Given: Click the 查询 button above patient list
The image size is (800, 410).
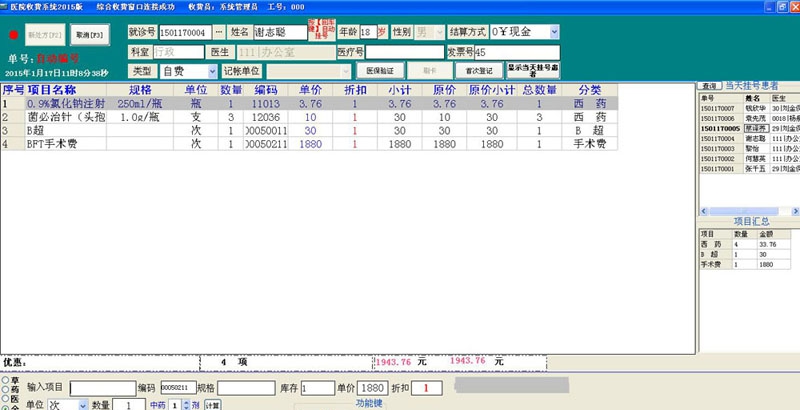Looking at the screenshot, I should click(708, 86).
